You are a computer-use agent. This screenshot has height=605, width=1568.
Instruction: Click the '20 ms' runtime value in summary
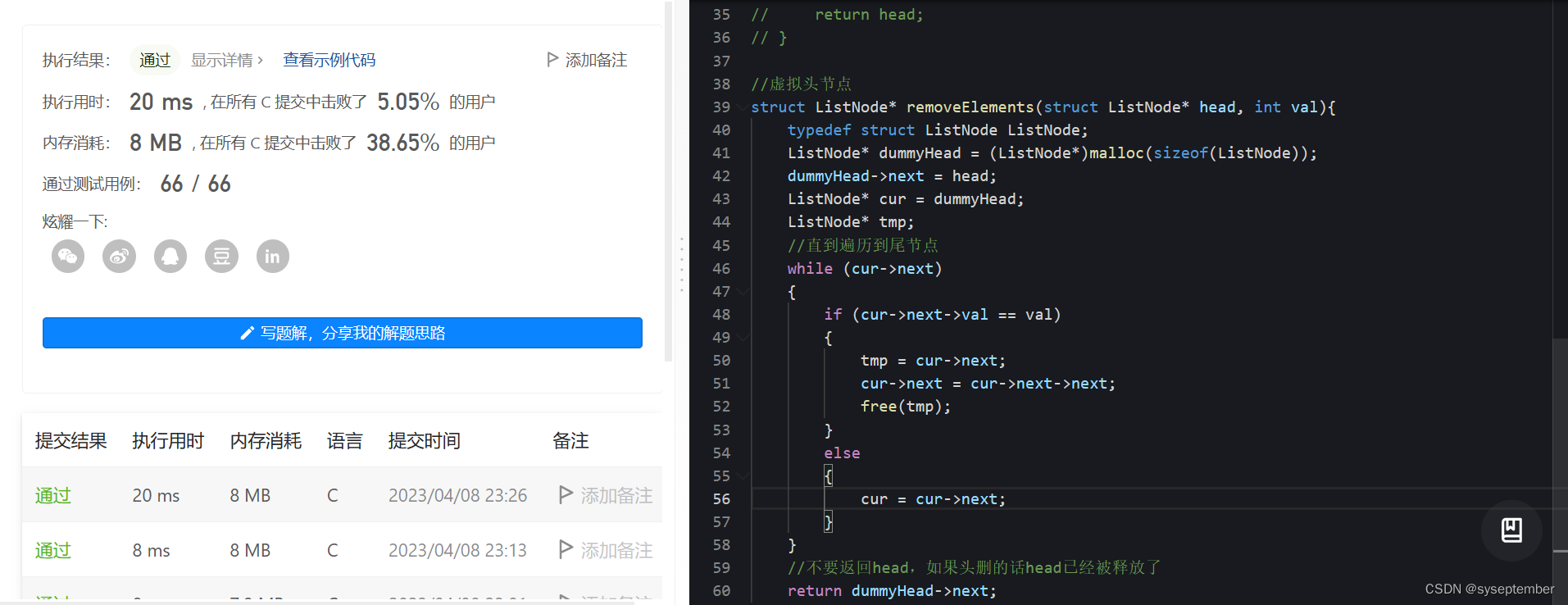point(161,102)
